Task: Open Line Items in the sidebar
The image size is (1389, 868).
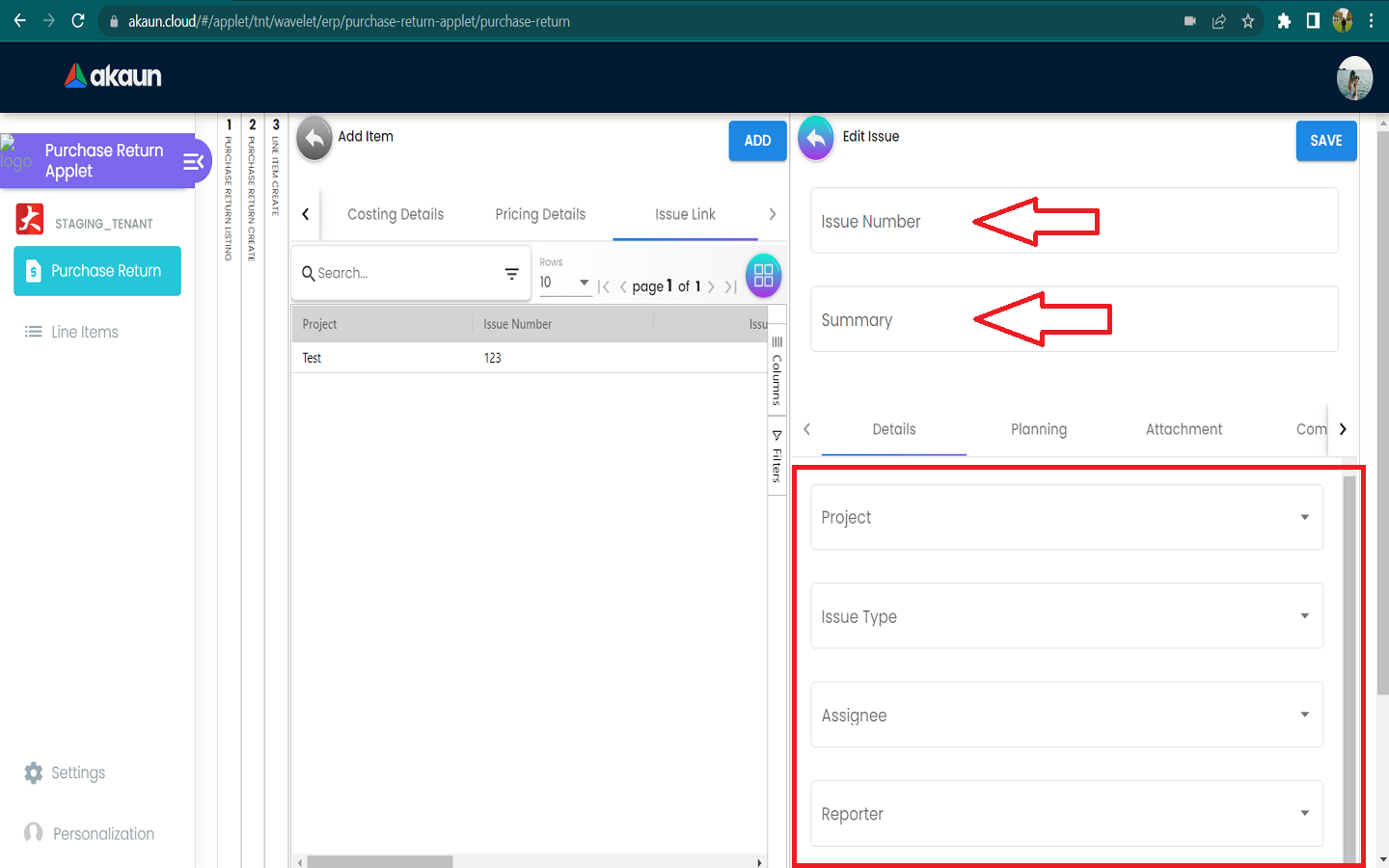Action: 85,332
